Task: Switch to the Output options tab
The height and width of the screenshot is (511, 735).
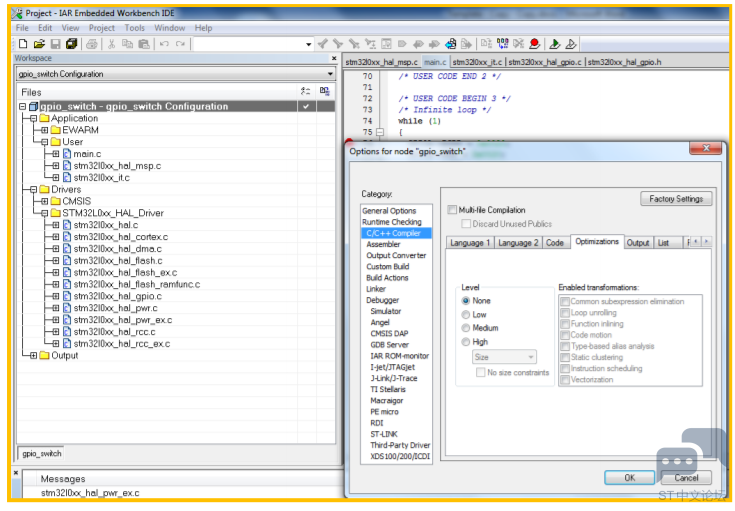Action: pos(638,243)
